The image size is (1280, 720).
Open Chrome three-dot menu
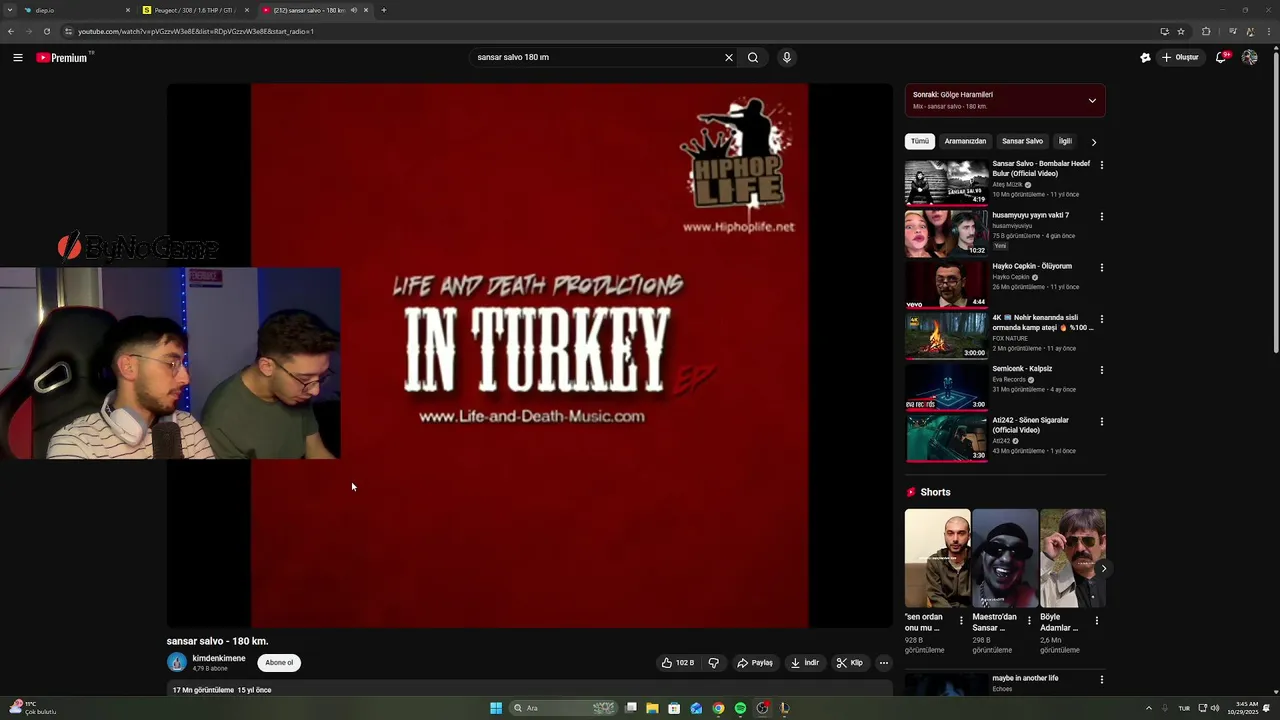pos(1267,31)
